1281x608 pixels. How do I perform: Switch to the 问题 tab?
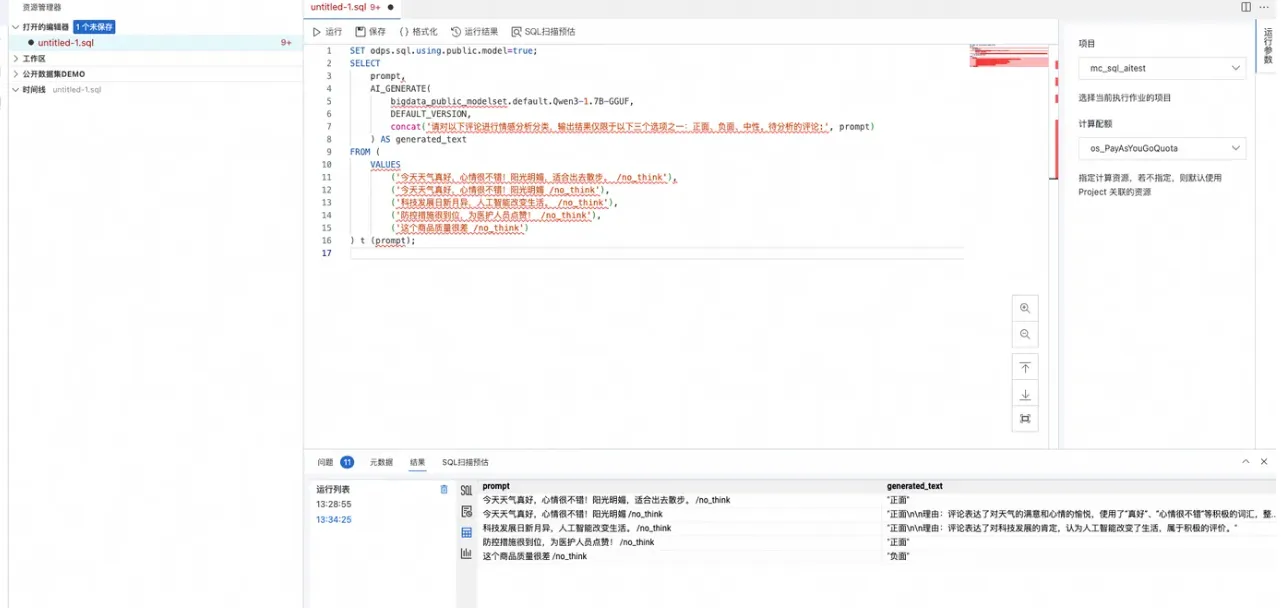tap(325, 462)
